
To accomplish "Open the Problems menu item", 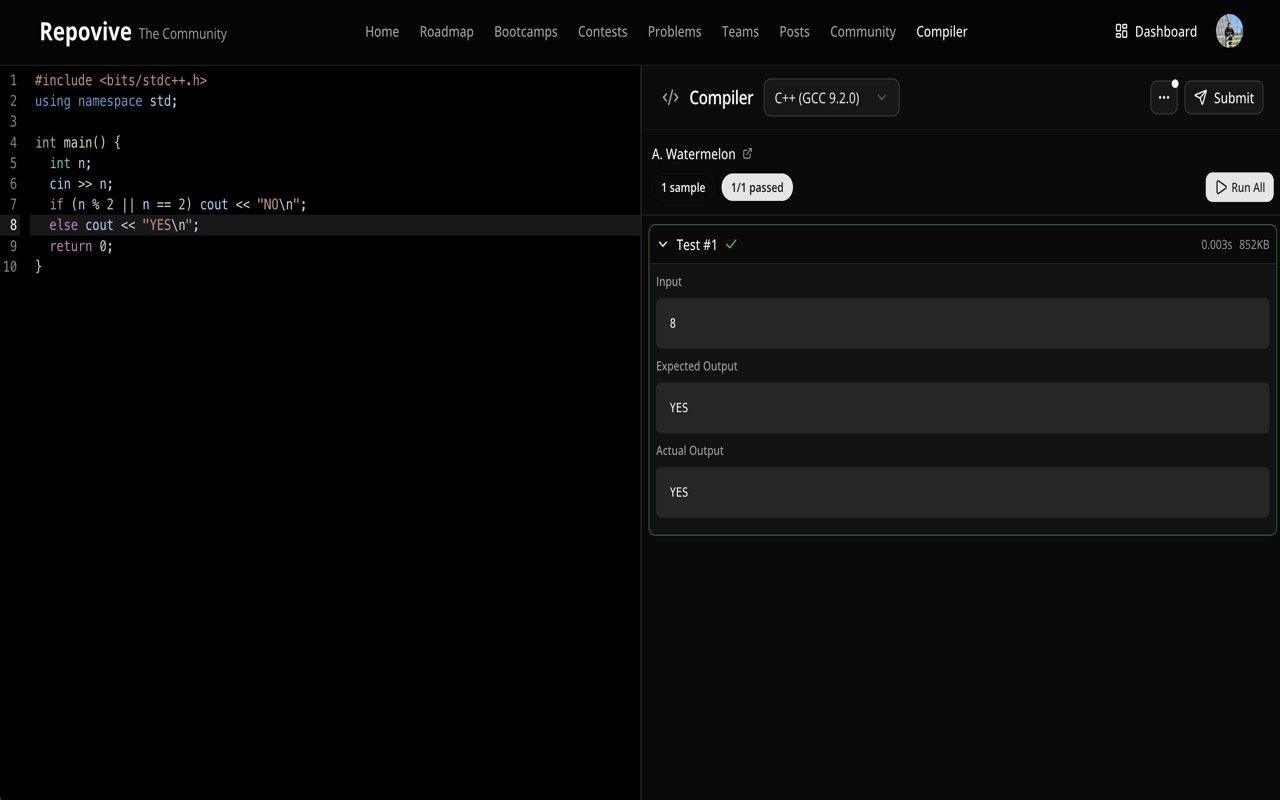I will tap(674, 31).
